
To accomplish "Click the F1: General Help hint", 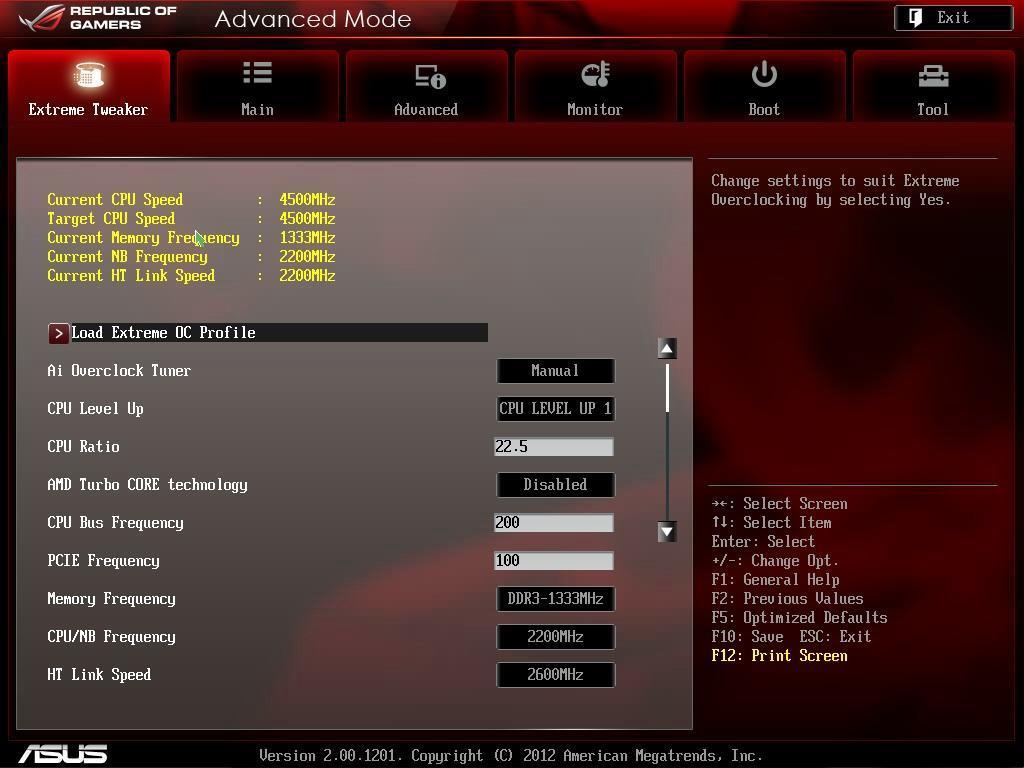I will click(775, 579).
